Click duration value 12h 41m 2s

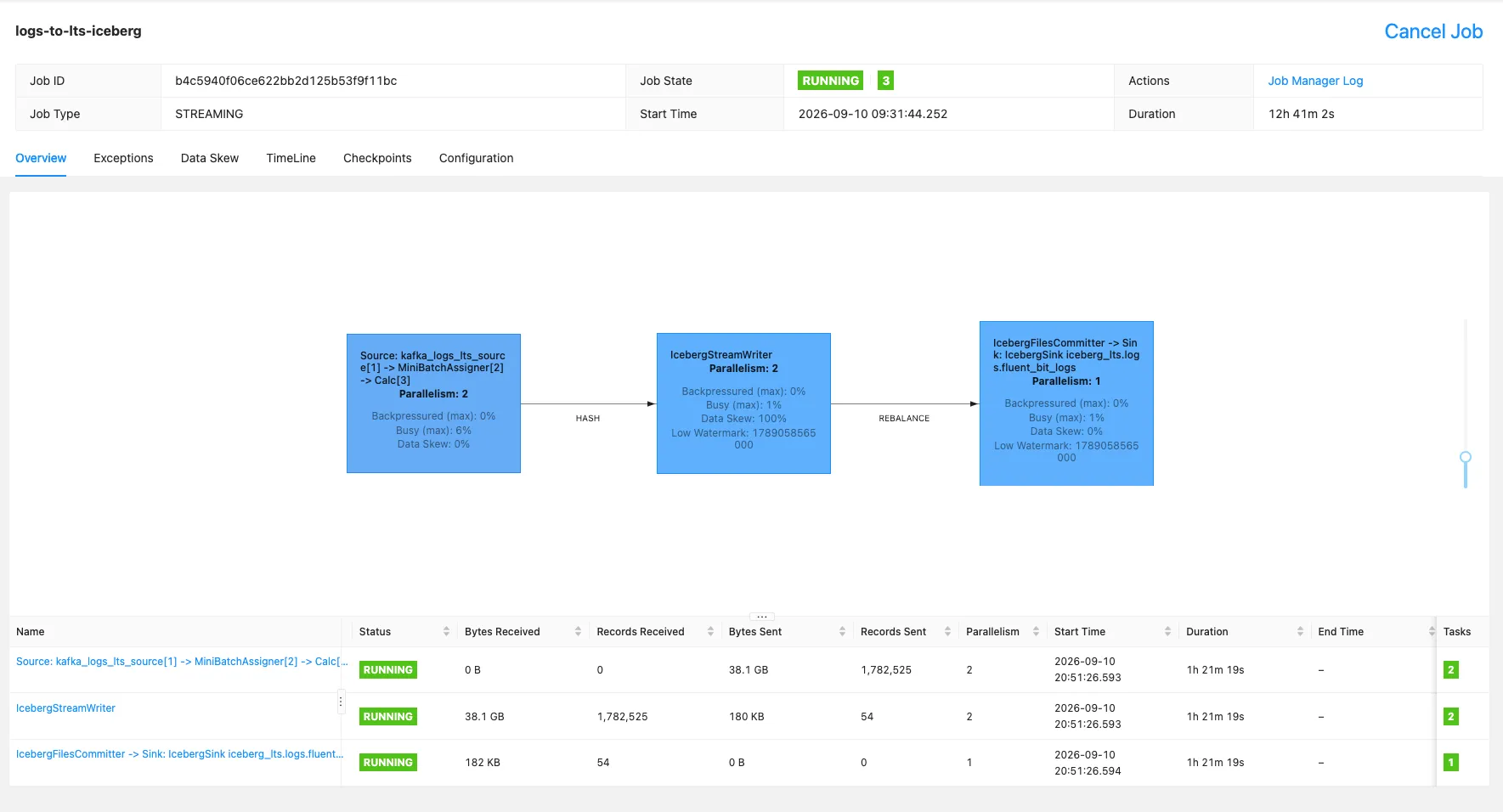pyautogui.click(x=1301, y=114)
